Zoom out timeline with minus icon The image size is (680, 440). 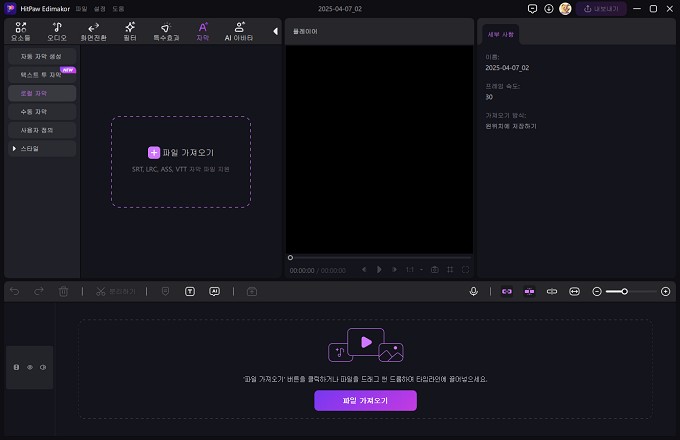[597, 291]
